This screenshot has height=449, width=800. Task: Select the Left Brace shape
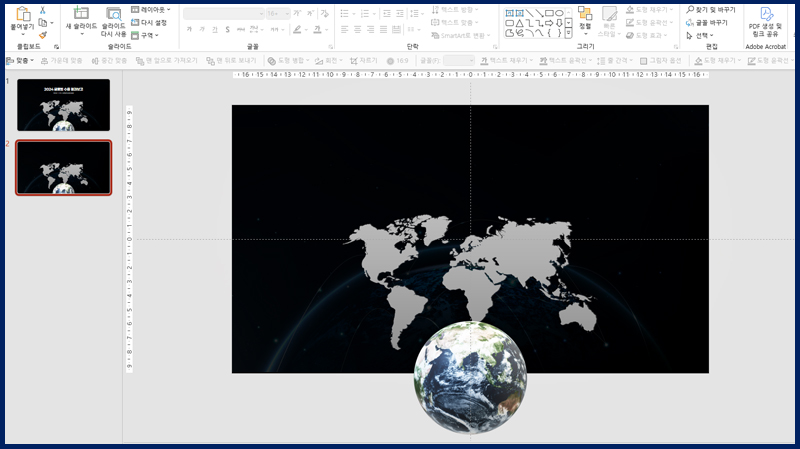(549, 33)
